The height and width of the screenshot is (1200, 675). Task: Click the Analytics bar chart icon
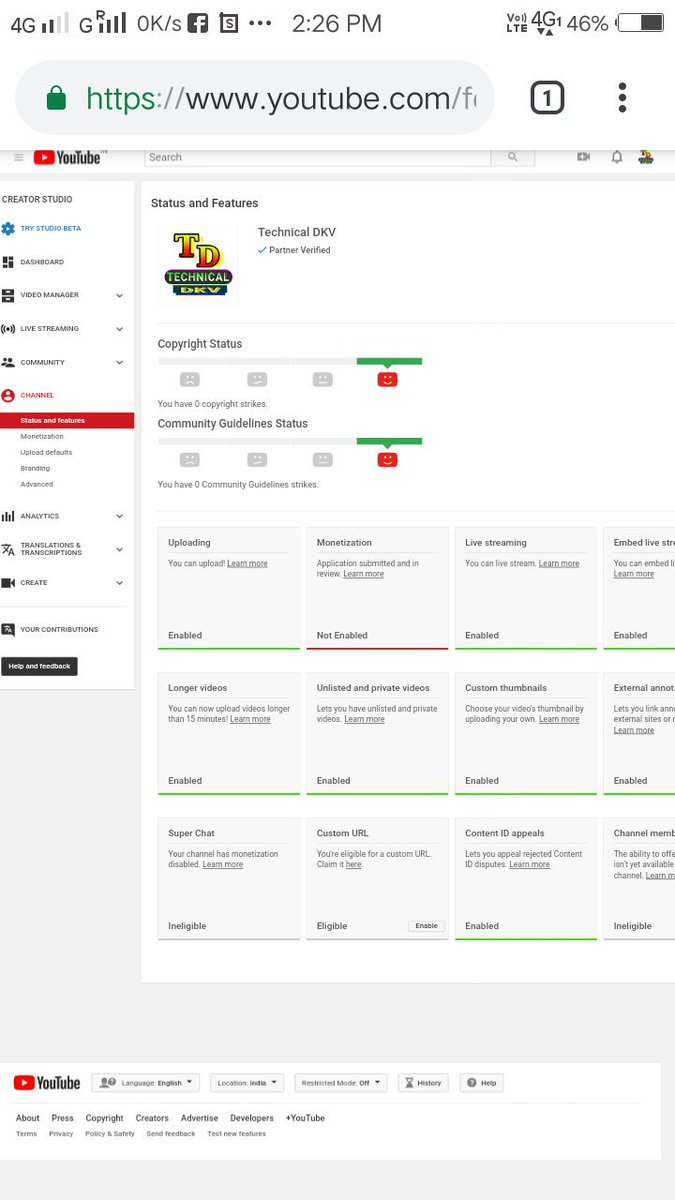8,516
